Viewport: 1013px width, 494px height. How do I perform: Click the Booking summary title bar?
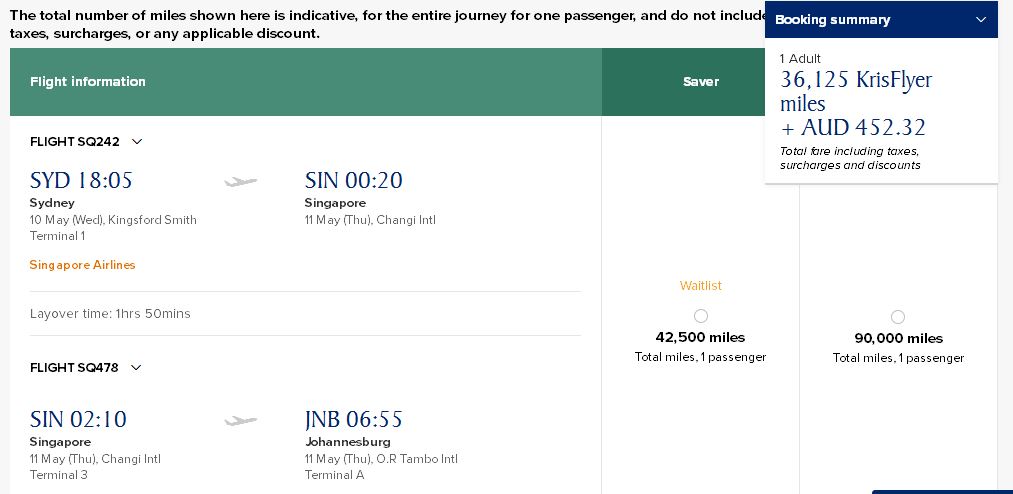[x=881, y=20]
